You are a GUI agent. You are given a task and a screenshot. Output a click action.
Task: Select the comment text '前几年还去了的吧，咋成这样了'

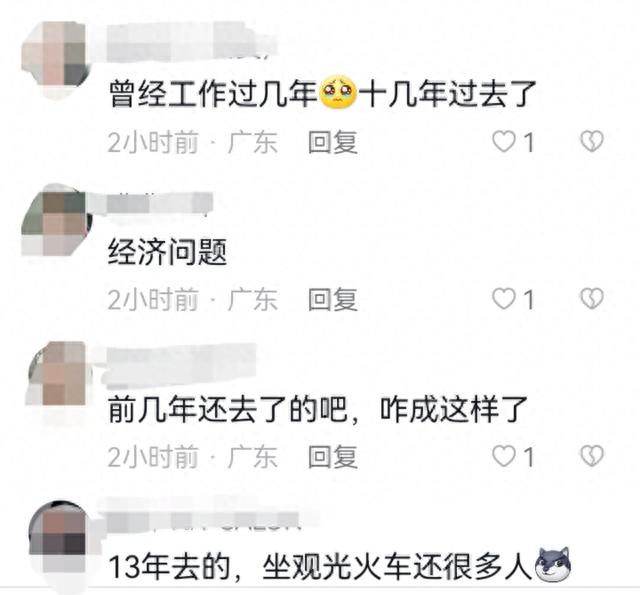[x=318, y=409]
